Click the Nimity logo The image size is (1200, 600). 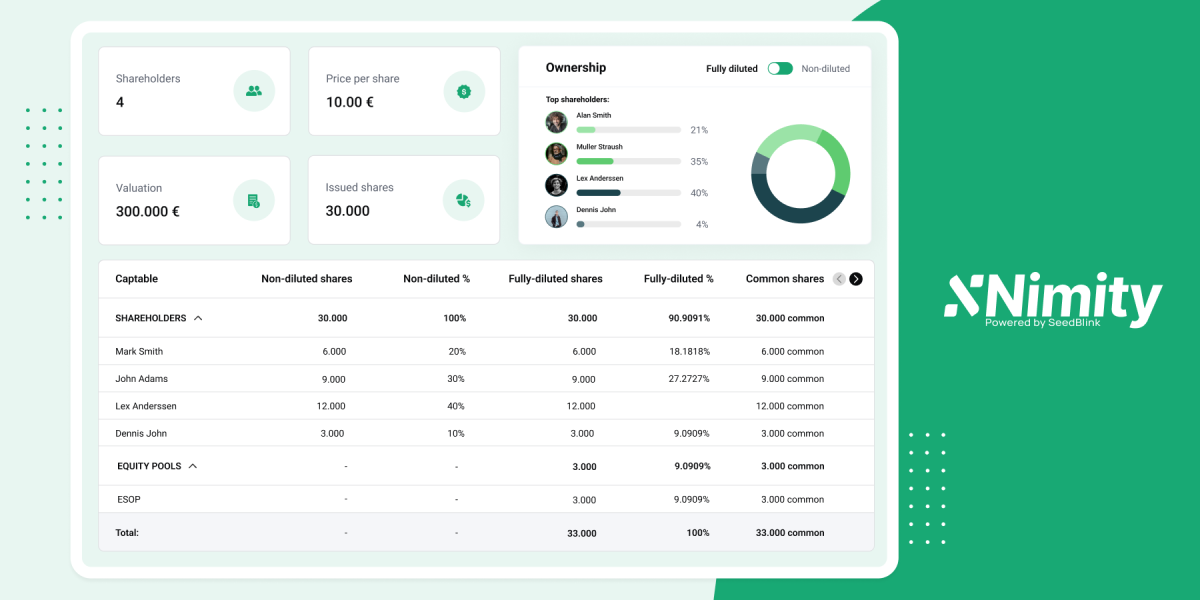pyautogui.click(x=1053, y=300)
